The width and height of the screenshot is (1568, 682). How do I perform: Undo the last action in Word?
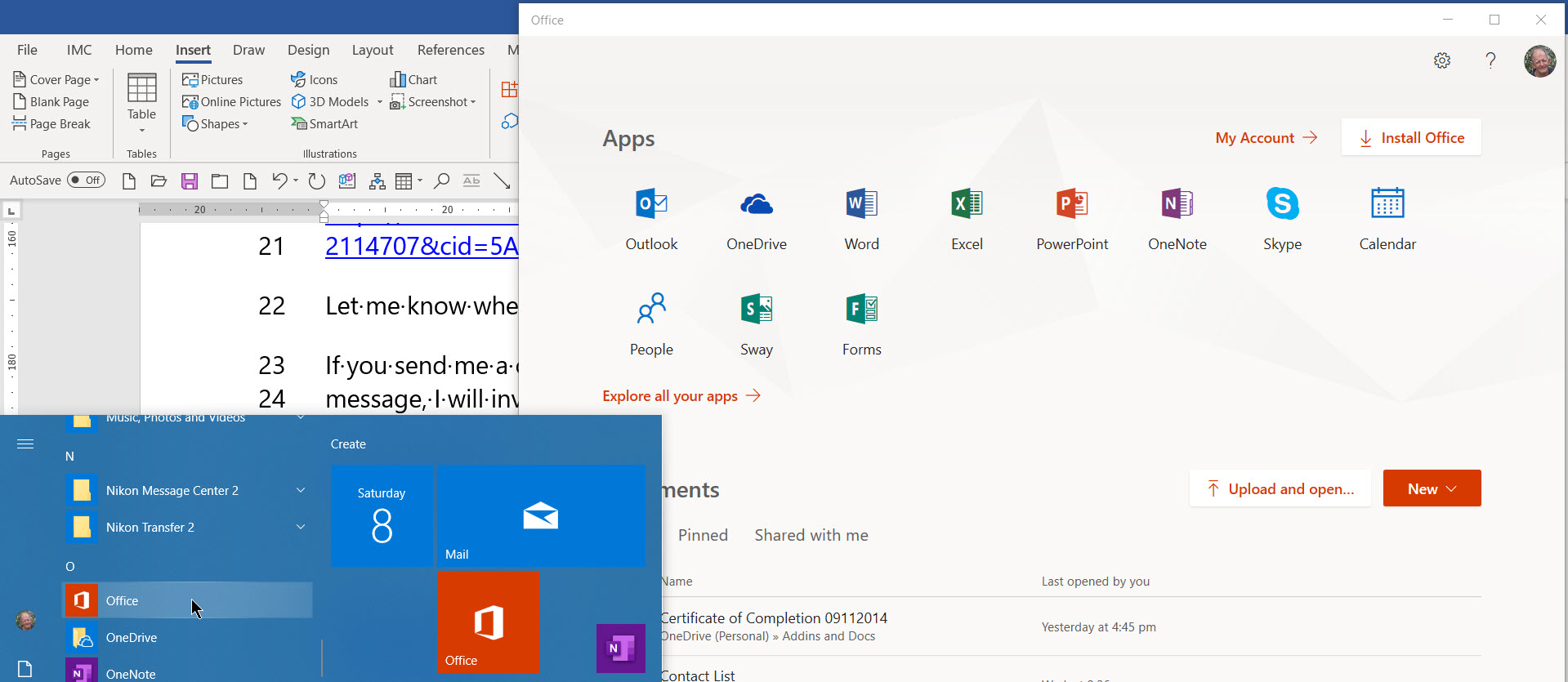point(279,181)
